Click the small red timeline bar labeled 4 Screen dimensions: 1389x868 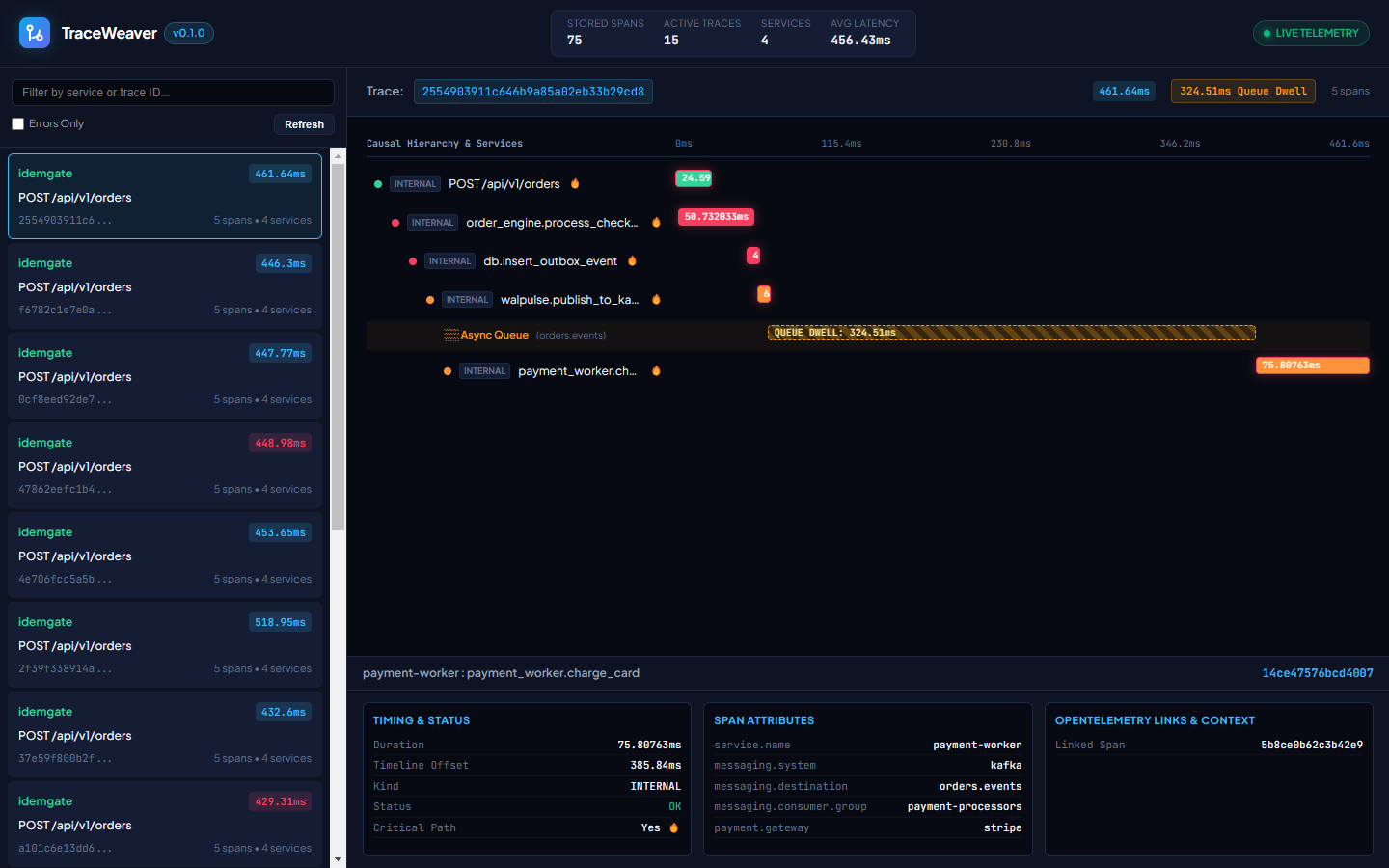(753, 256)
